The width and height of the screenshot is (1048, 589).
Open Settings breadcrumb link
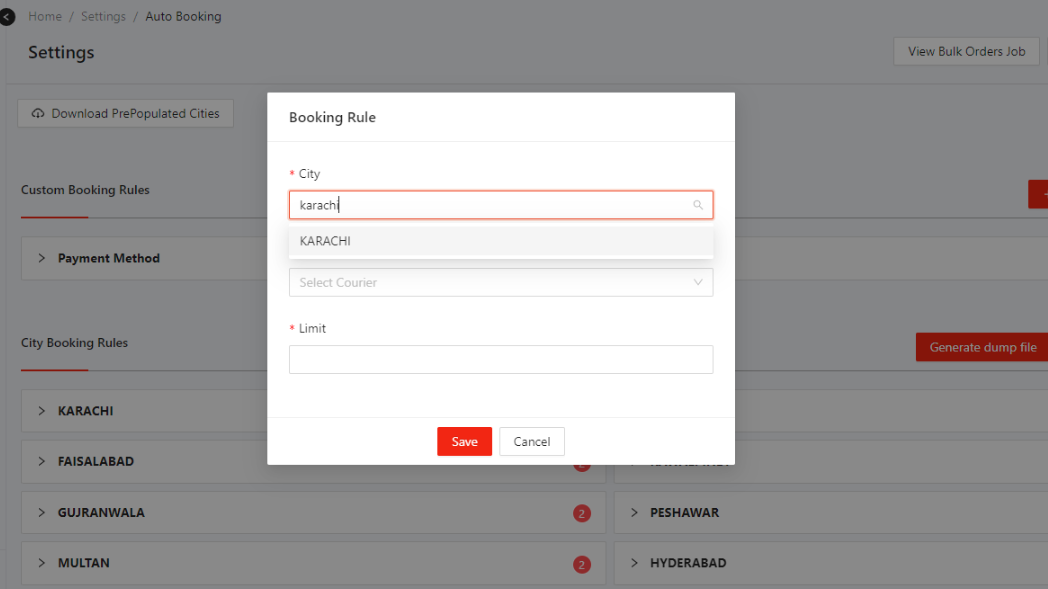click(x=103, y=17)
